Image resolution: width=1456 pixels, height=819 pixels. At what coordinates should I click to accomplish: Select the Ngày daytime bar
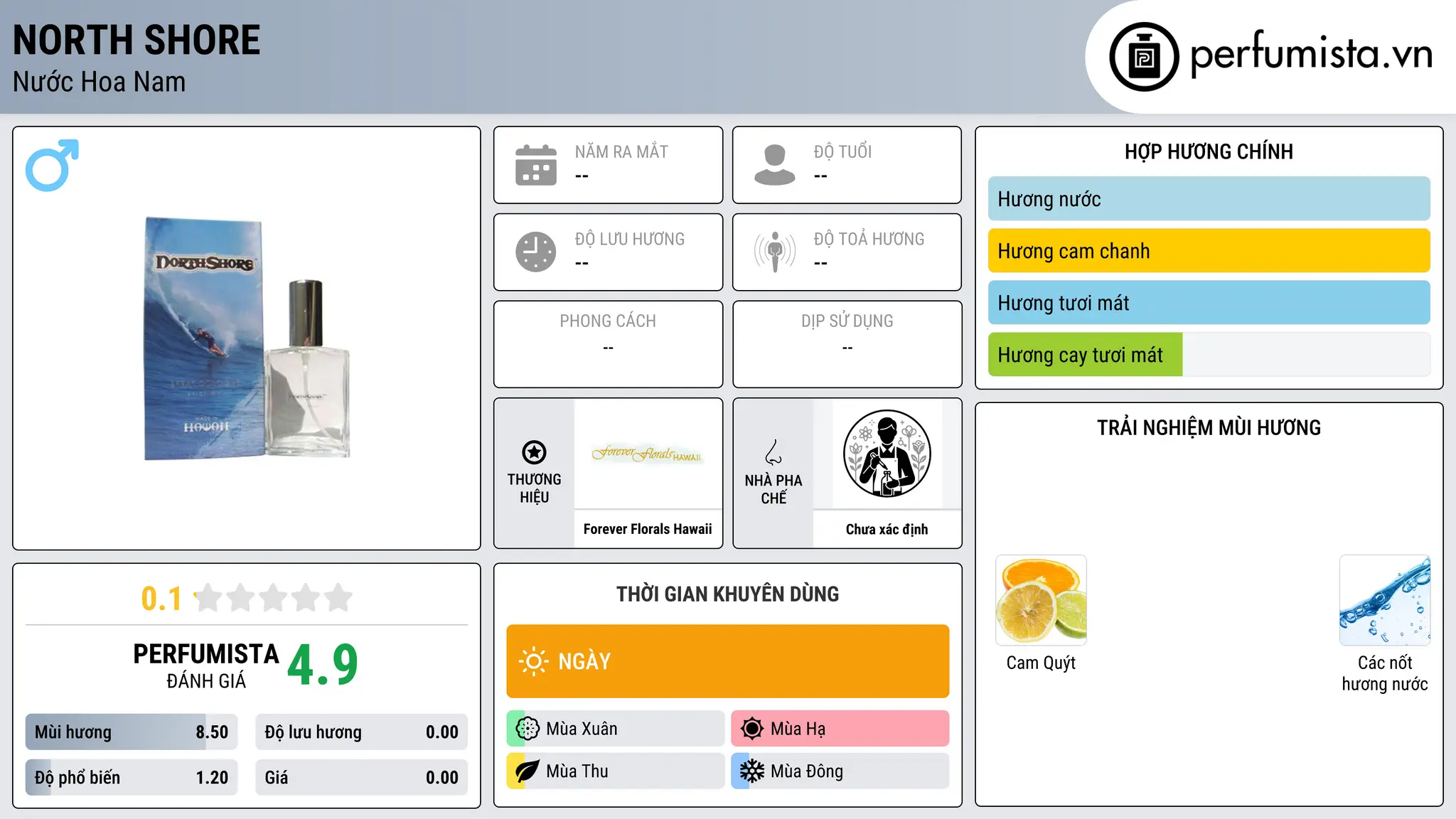coord(728,661)
